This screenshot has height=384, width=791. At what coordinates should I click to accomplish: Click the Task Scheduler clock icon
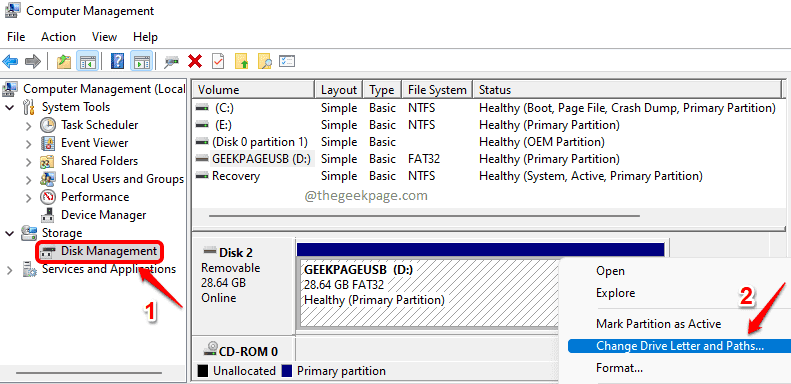(x=48, y=125)
